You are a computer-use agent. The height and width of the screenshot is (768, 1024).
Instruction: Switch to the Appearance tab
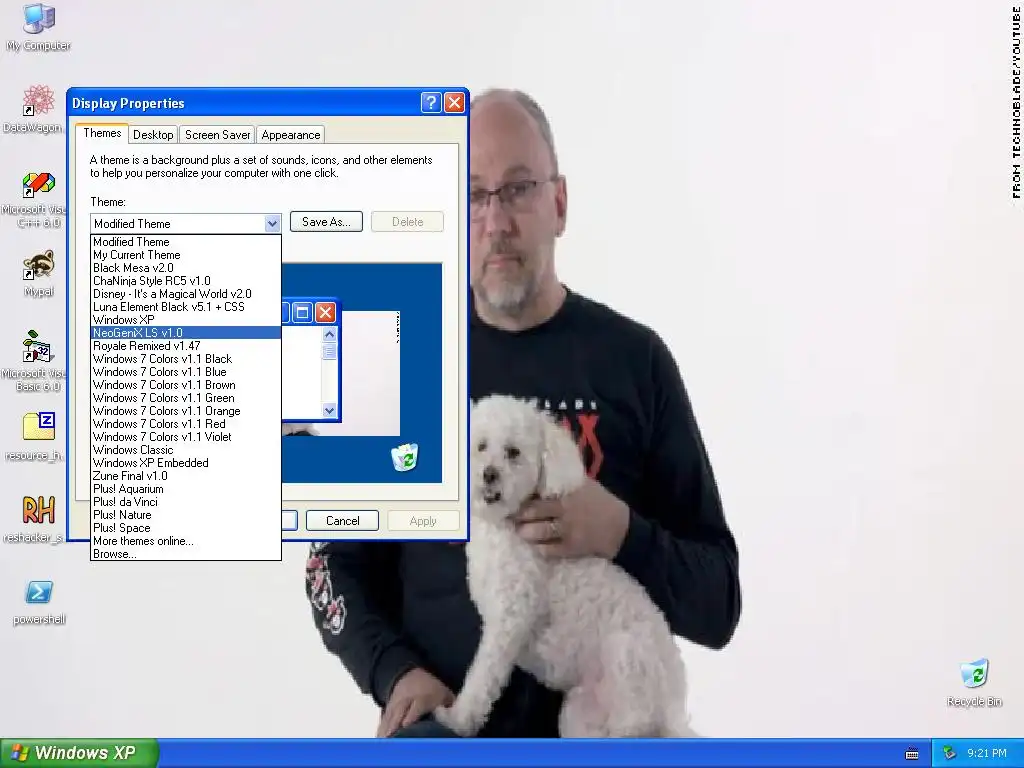291,135
